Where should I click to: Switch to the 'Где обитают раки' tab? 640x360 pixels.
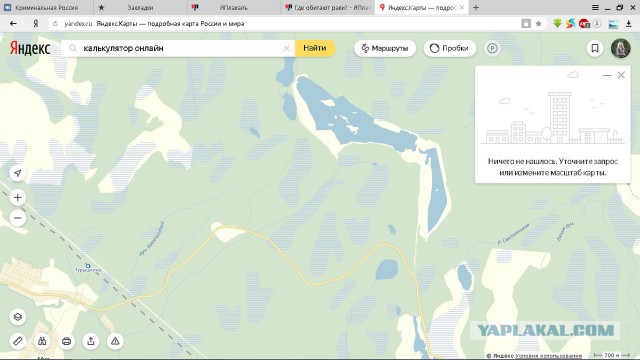click(x=328, y=7)
